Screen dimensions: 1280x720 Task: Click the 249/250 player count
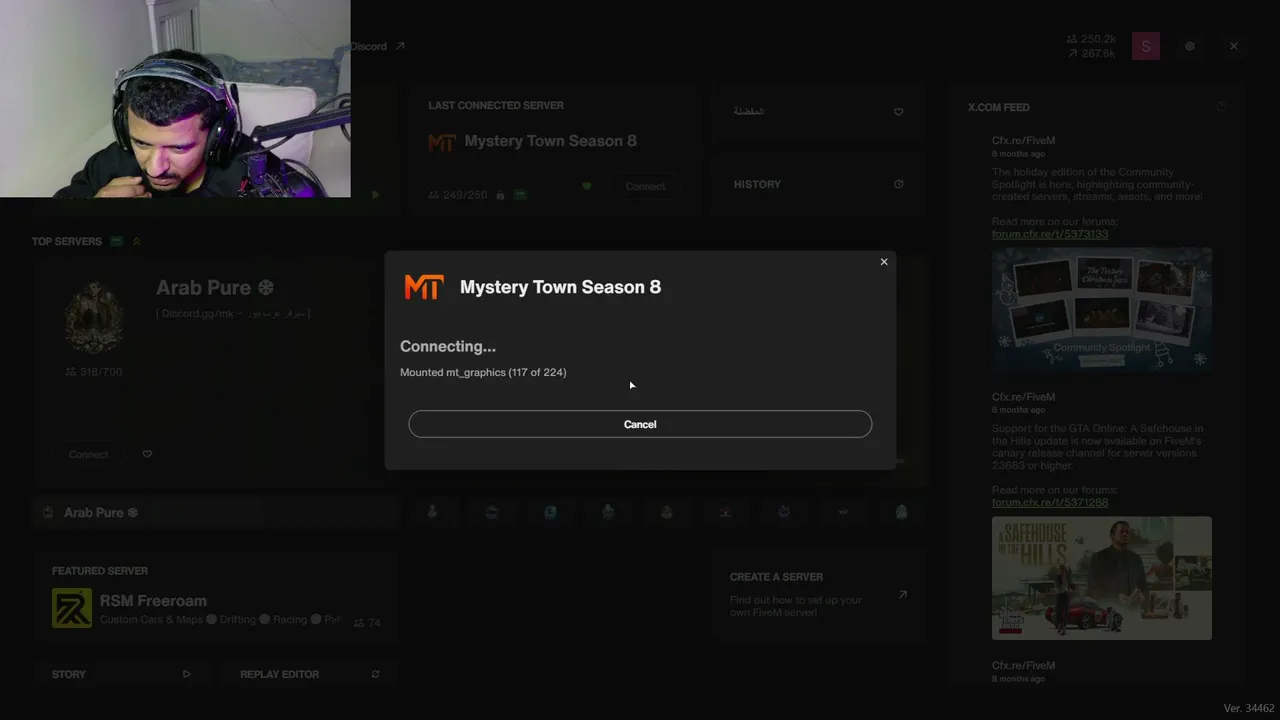pyautogui.click(x=458, y=195)
